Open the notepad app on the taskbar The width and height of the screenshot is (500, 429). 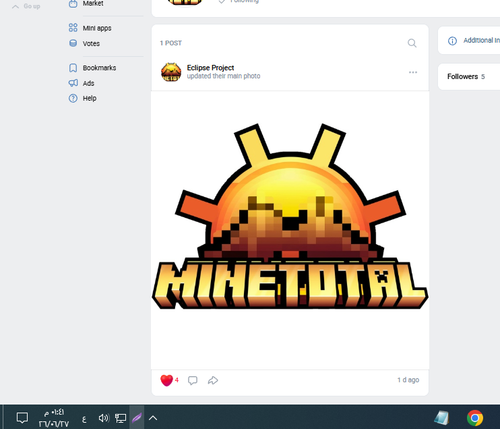(442, 418)
